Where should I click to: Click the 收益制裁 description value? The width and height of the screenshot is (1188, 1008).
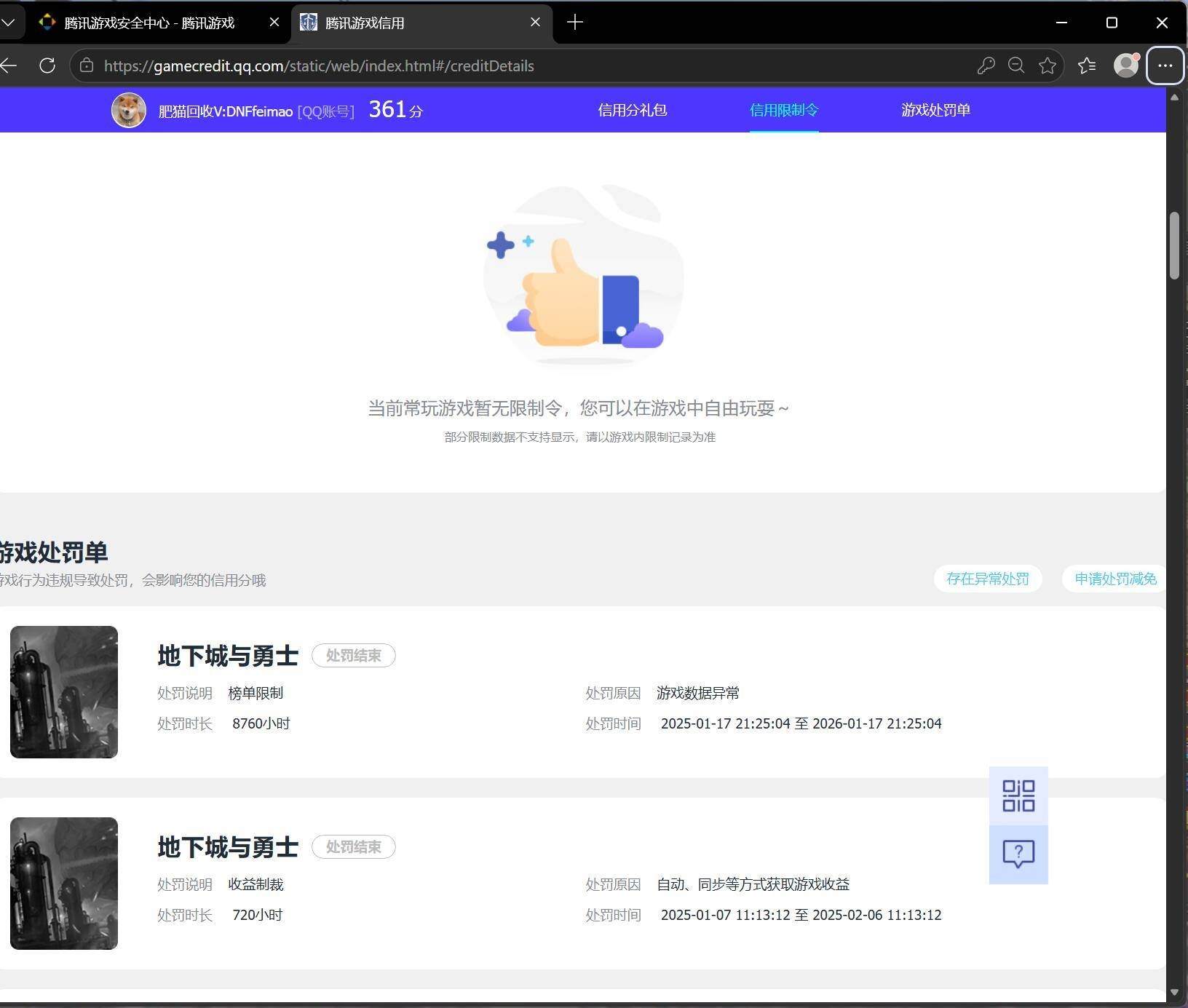click(x=256, y=884)
